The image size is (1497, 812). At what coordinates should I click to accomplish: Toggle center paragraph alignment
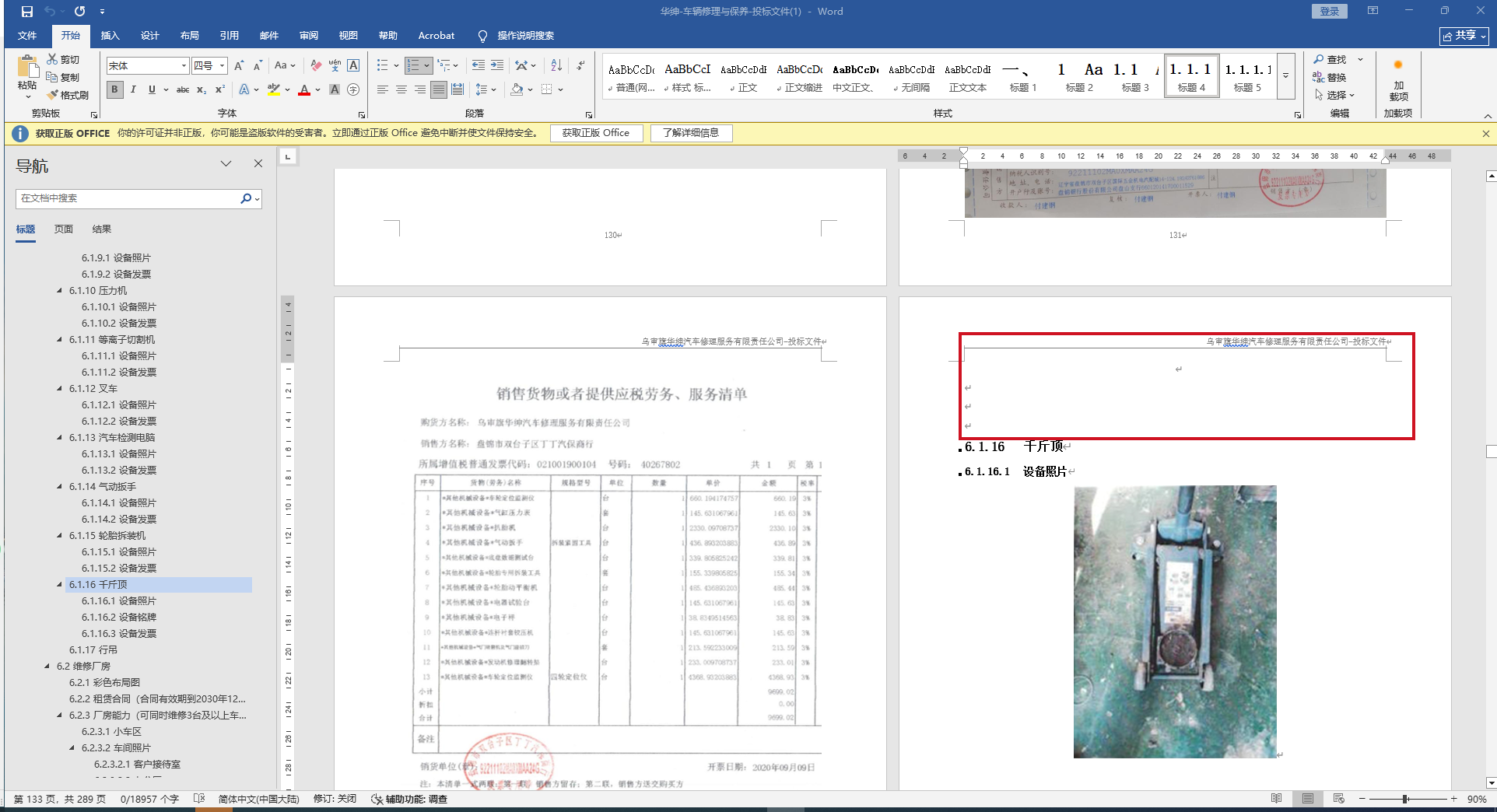pos(401,89)
